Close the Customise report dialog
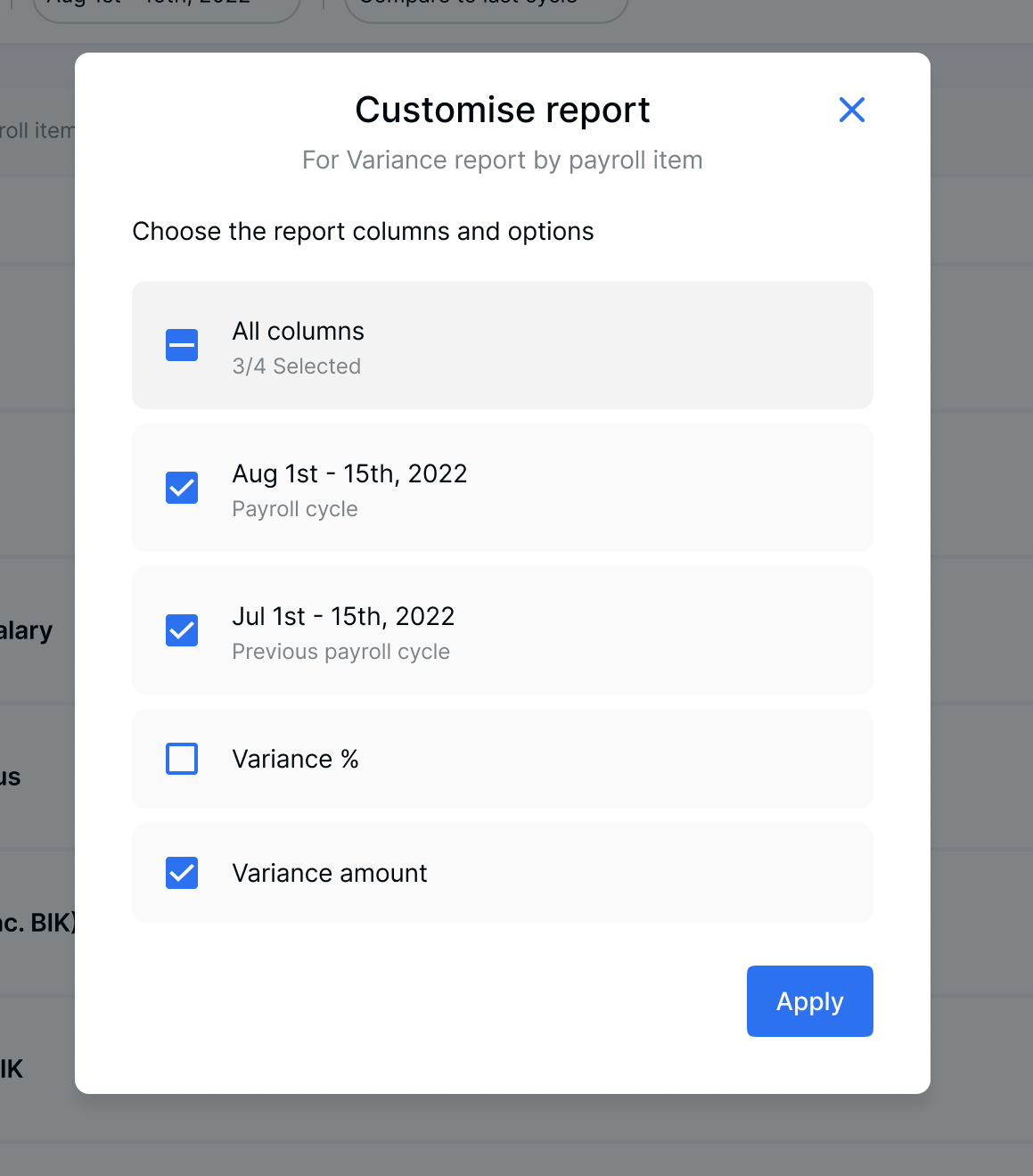This screenshot has width=1033, height=1176. point(851,109)
